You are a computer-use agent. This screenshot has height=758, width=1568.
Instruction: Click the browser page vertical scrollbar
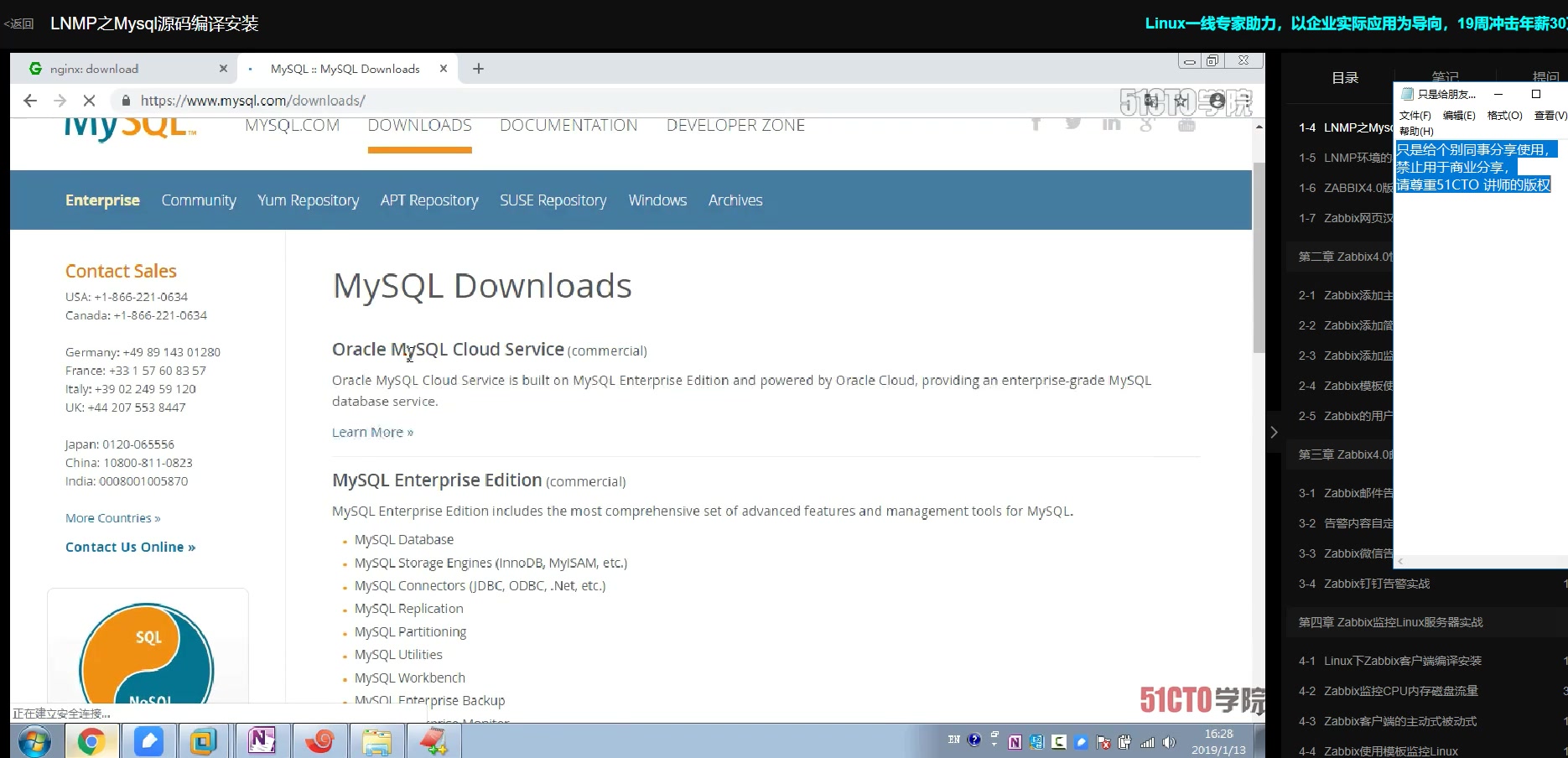pyautogui.click(x=1259, y=257)
